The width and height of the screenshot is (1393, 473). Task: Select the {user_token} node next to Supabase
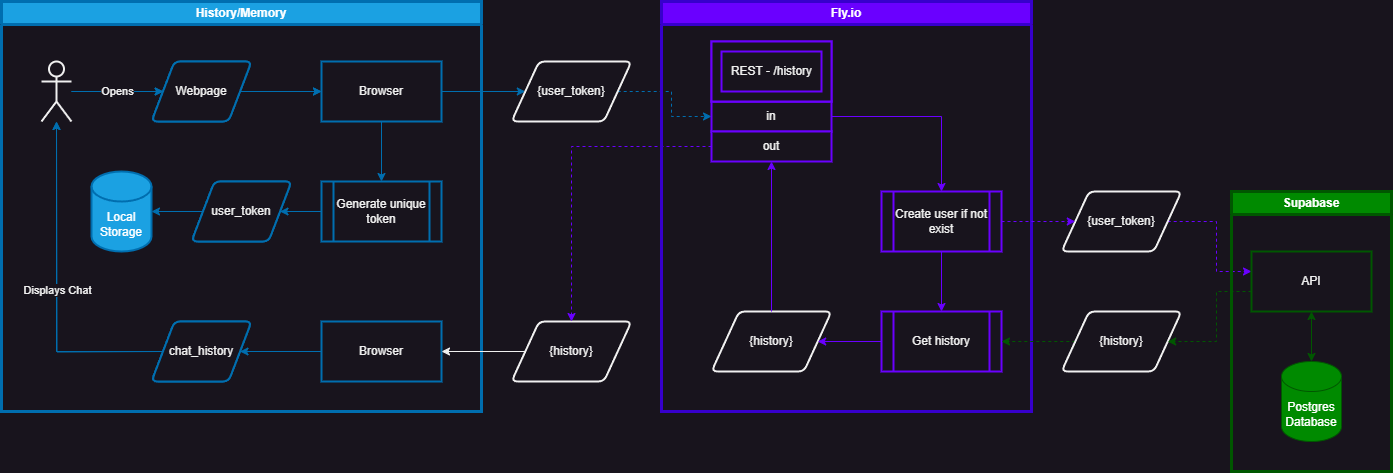point(1121,221)
